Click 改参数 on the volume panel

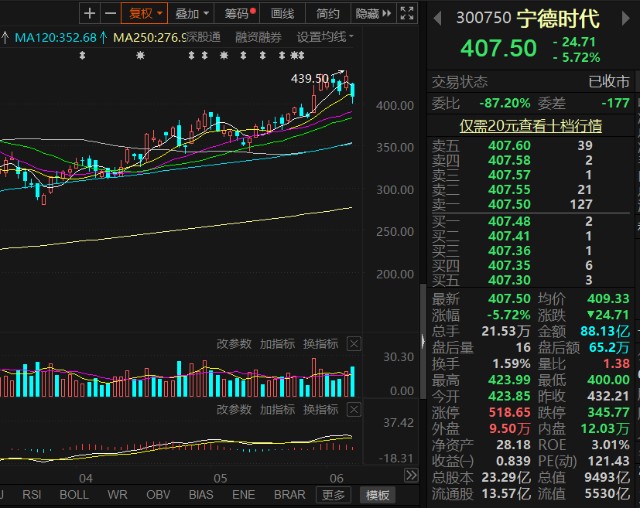[x=234, y=344]
